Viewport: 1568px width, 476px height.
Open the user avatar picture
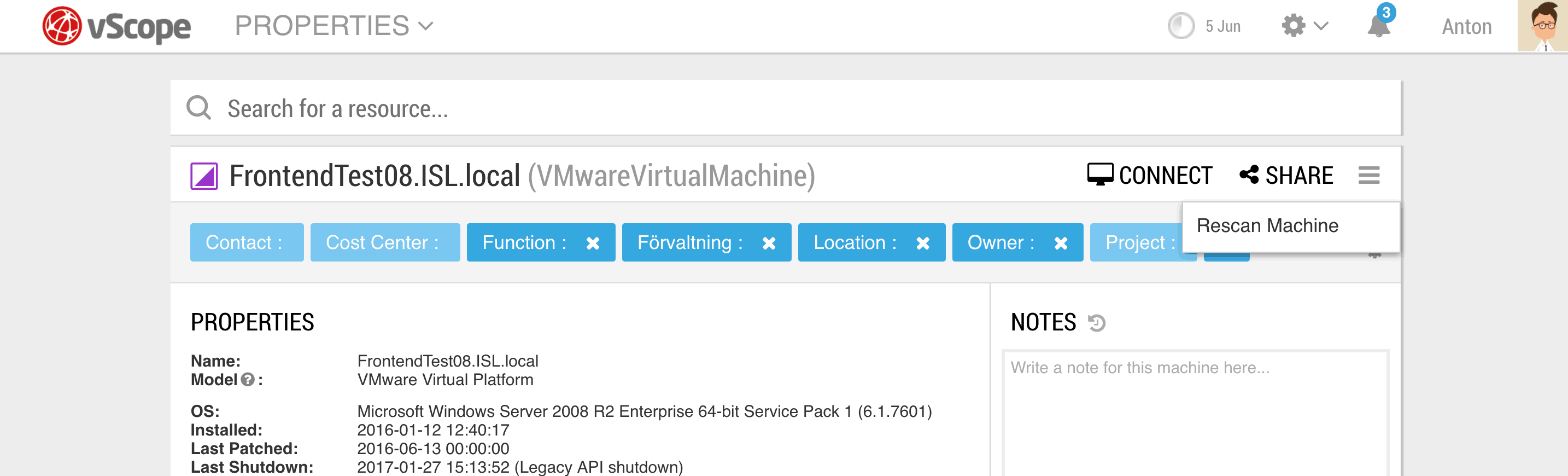pos(1542,26)
